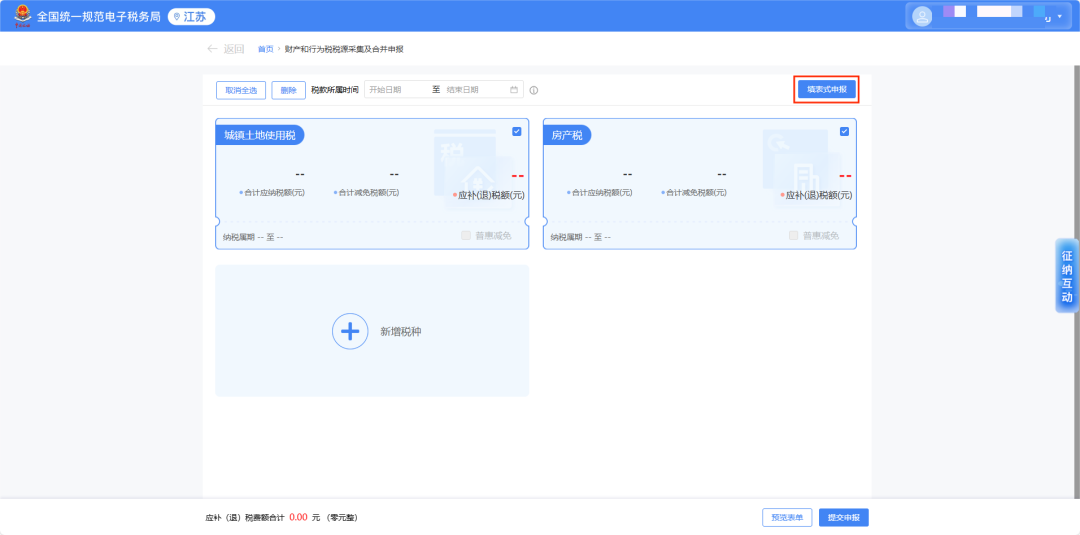This screenshot has width=1080, height=535.
Task: Click the info icon beside date range
Action: [x=534, y=90]
